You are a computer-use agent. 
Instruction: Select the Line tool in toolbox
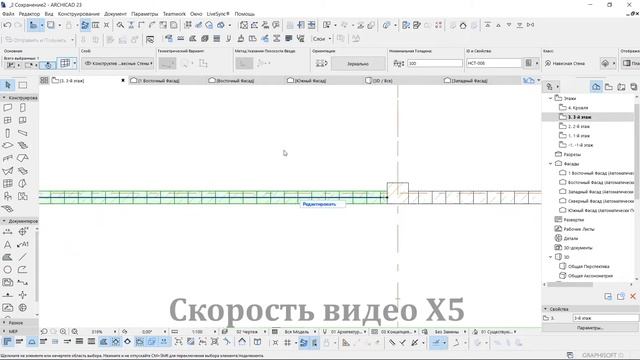[22, 257]
